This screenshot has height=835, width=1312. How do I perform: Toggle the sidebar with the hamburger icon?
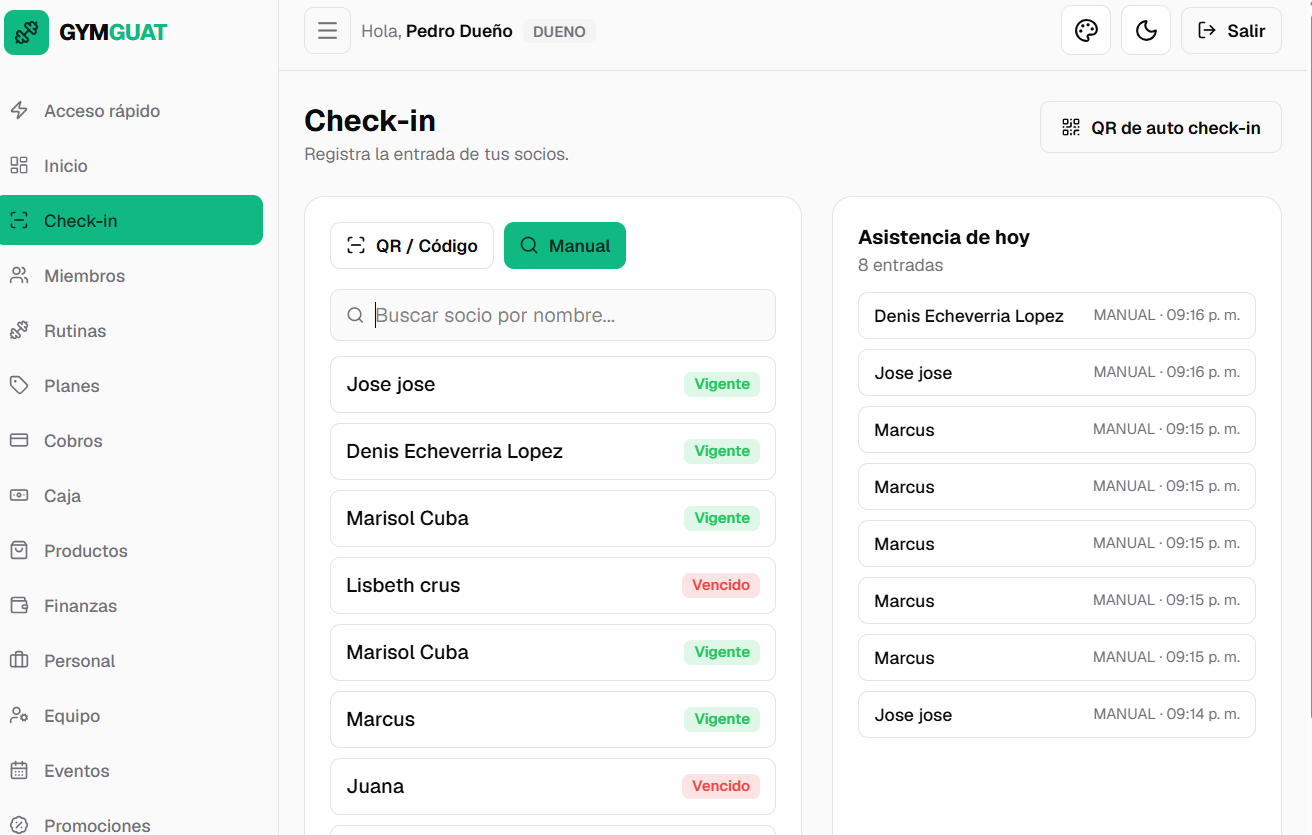click(x=327, y=31)
